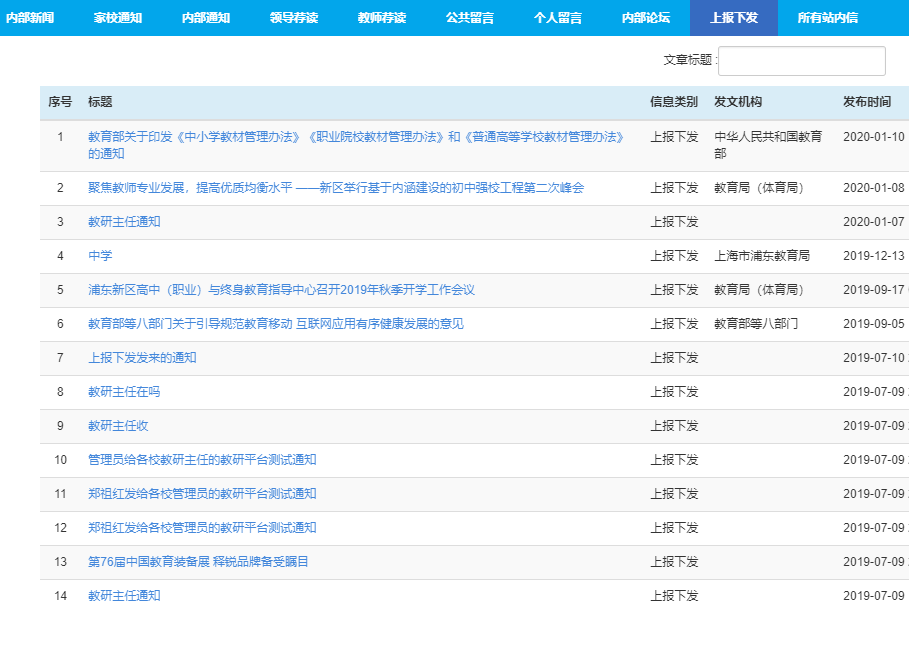The image size is (909, 658).
Task: 选择上报下发标签
Action: tap(736, 17)
